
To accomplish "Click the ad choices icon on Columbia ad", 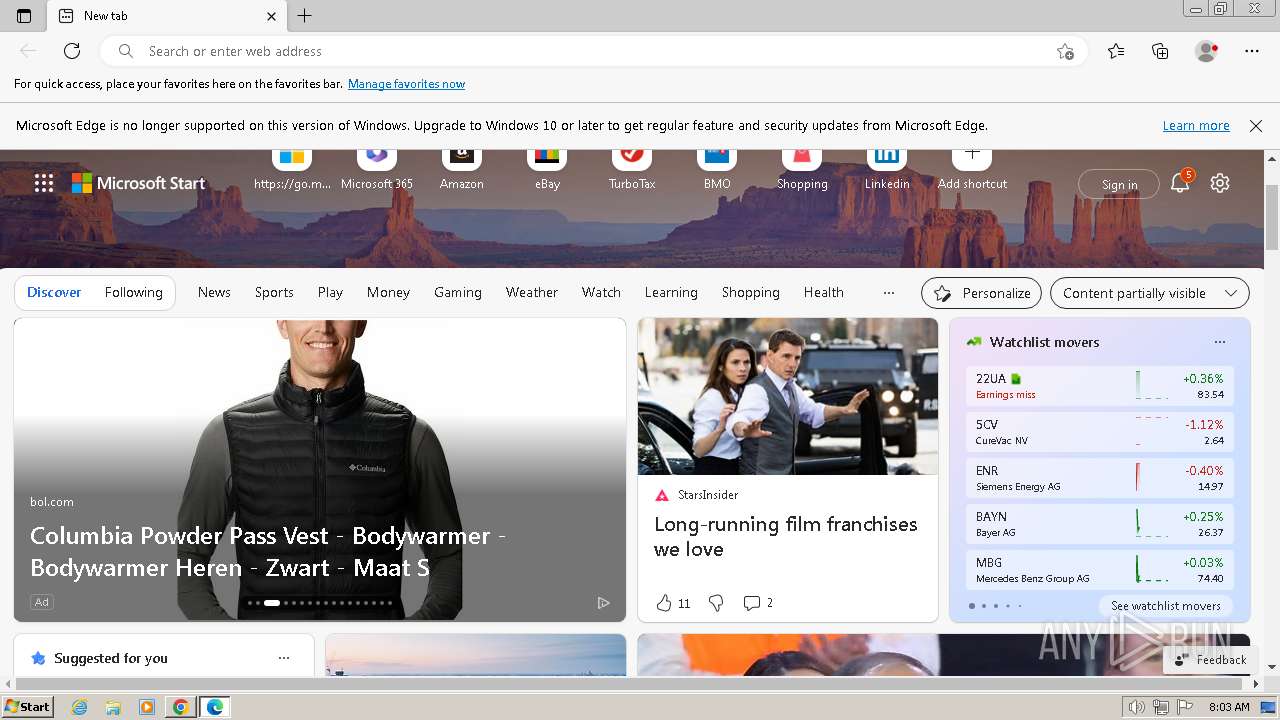I will point(603,603).
